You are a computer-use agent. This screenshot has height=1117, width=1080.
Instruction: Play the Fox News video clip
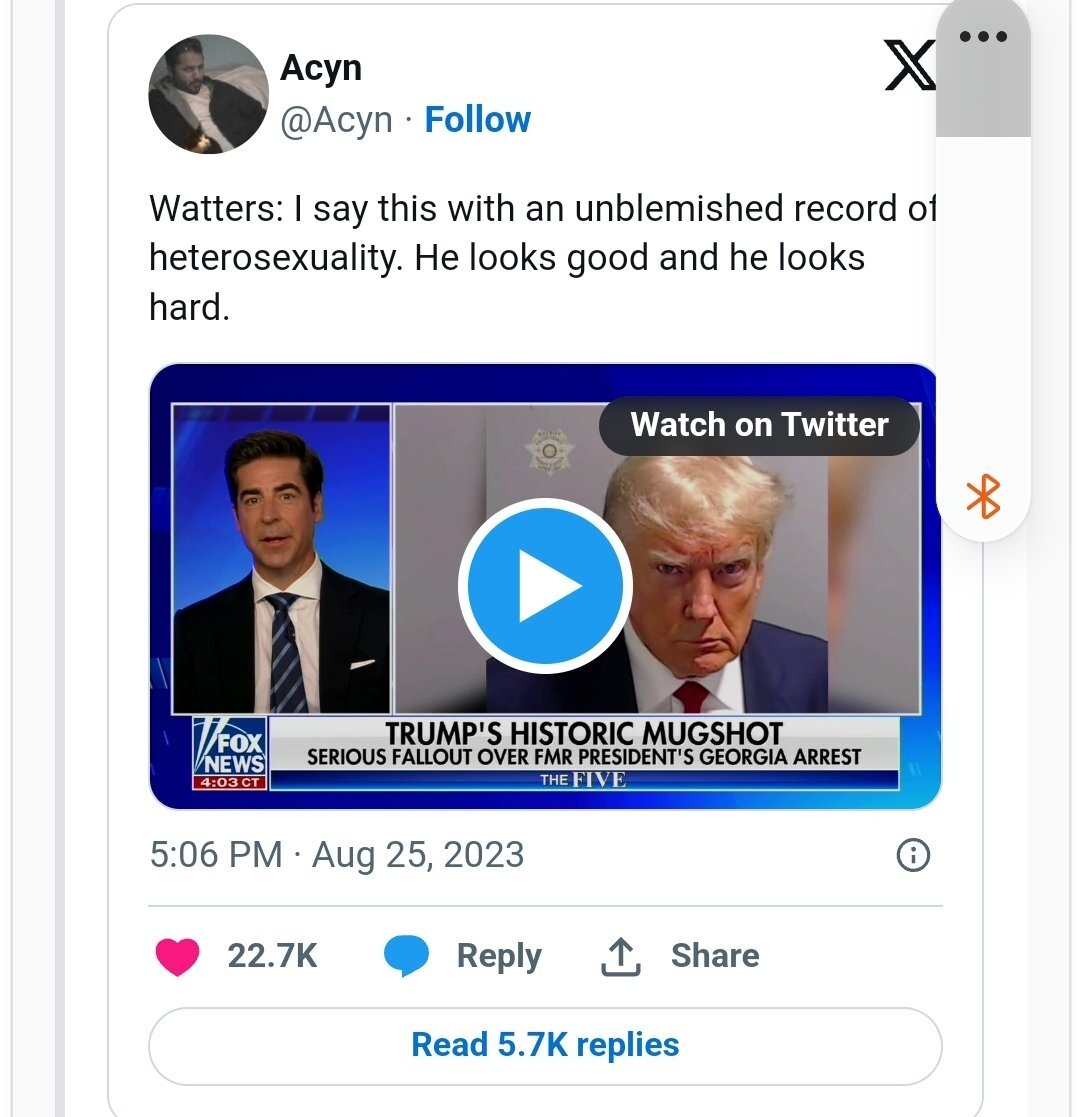point(544,585)
